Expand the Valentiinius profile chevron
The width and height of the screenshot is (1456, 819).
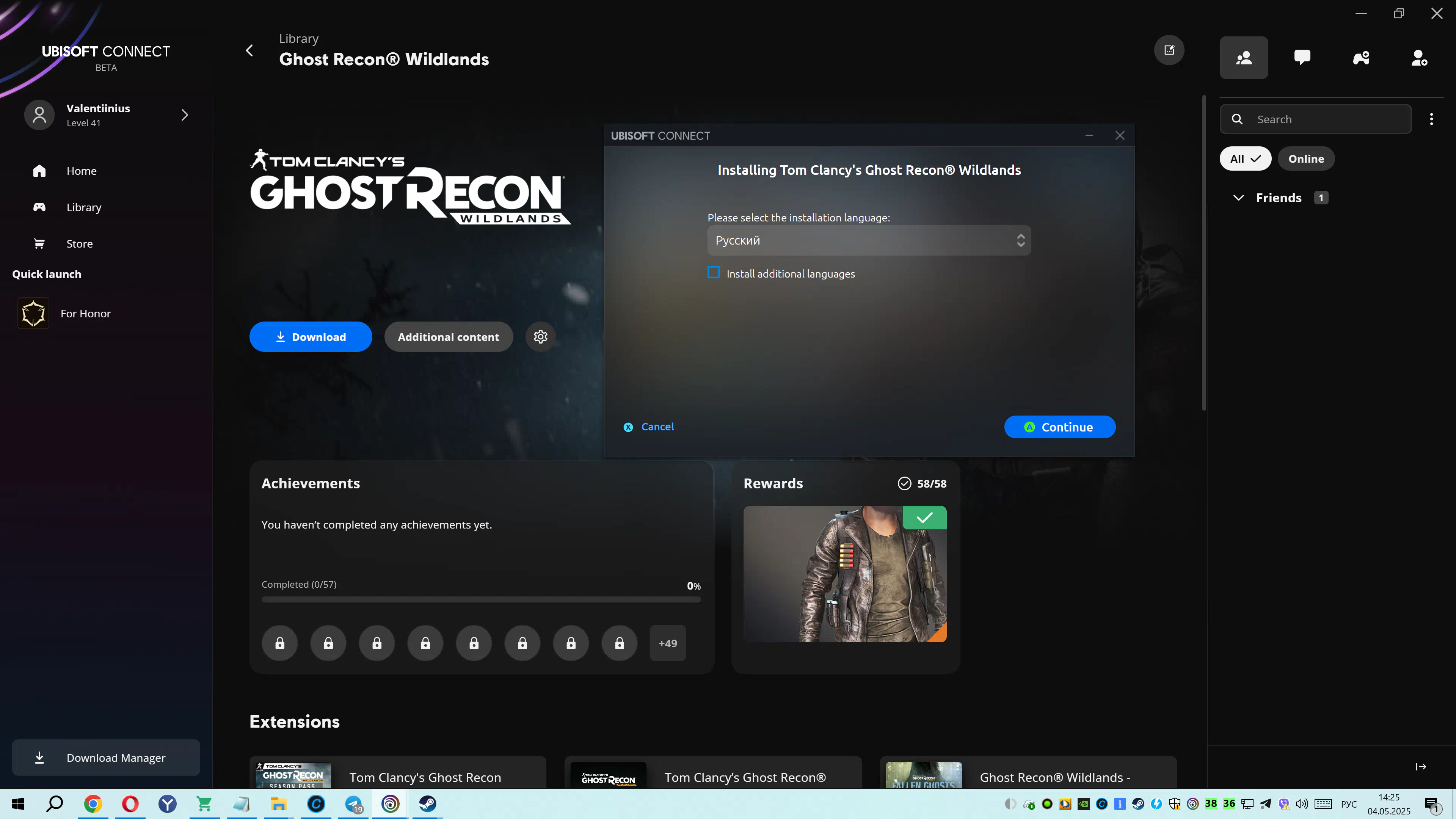(184, 115)
